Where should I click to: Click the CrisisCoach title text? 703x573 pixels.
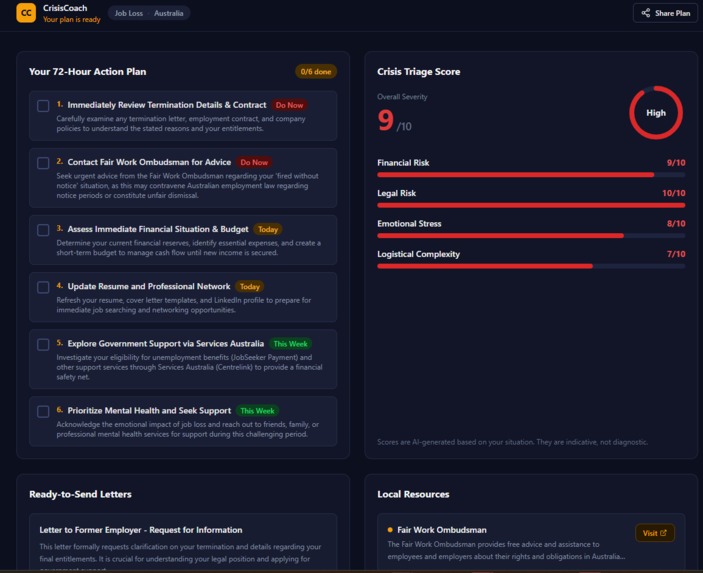65,8
